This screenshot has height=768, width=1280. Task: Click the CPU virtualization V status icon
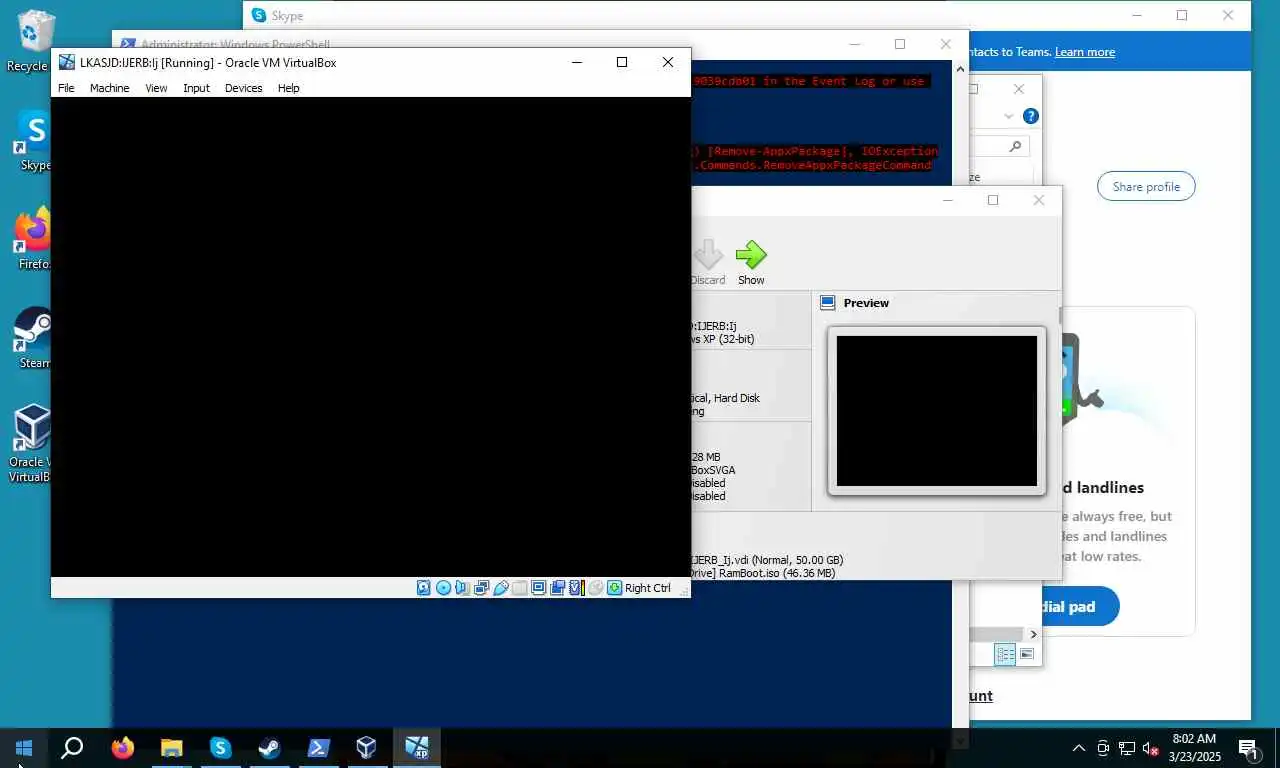coord(577,588)
